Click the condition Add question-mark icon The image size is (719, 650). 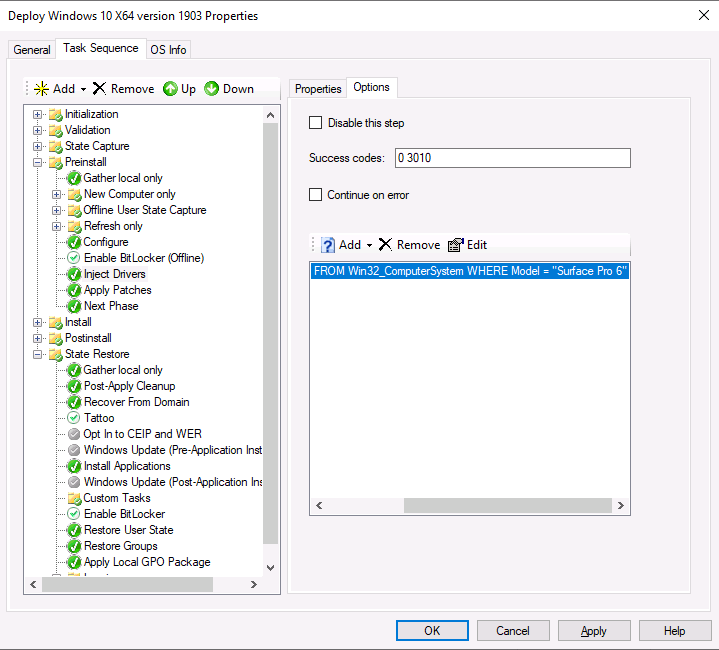(327, 245)
